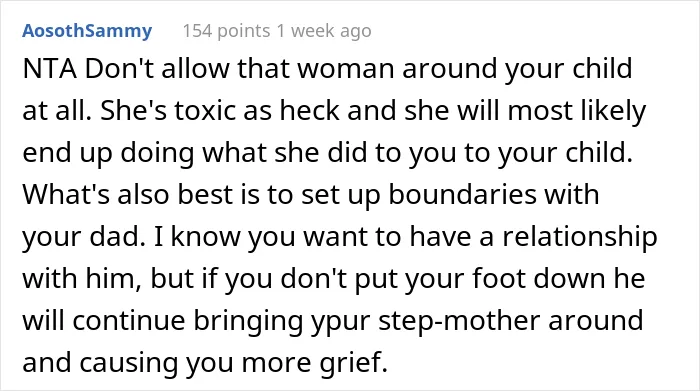This screenshot has width=700, height=391.
Task: Click the word step-mother in the comment
Action: tap(460, 321)
